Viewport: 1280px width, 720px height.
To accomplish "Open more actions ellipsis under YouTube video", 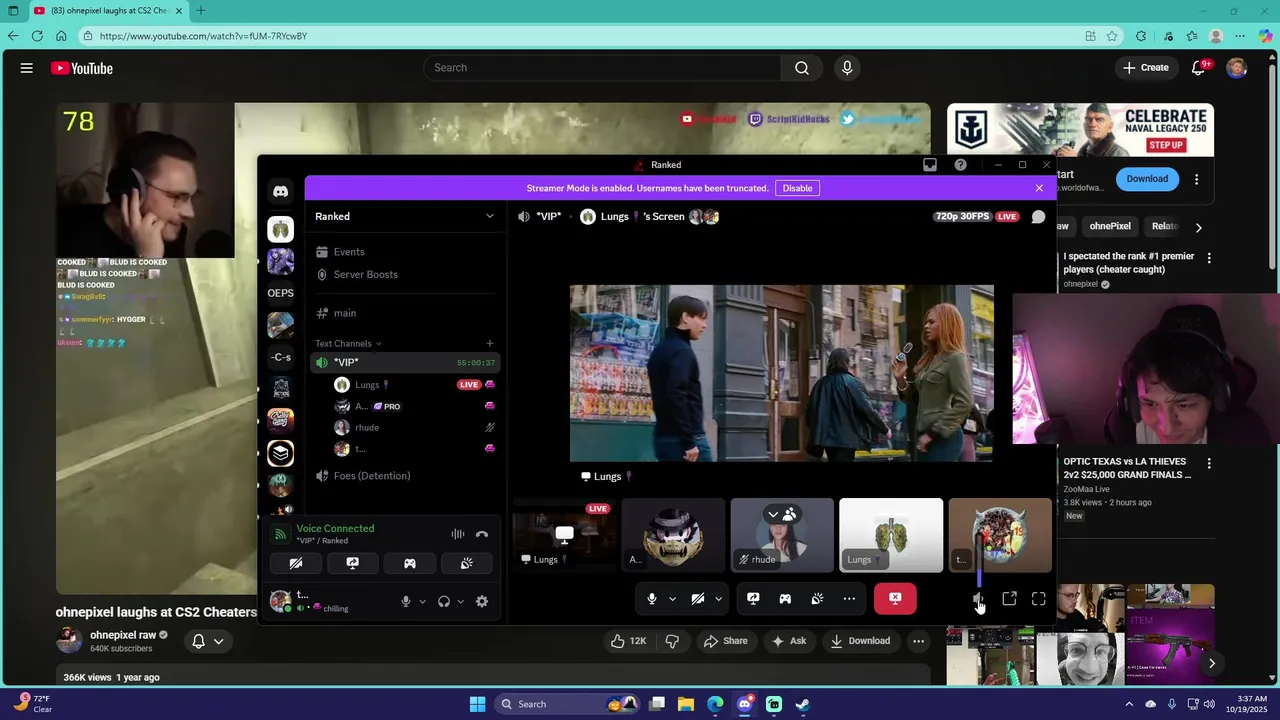I will point(918,641).
